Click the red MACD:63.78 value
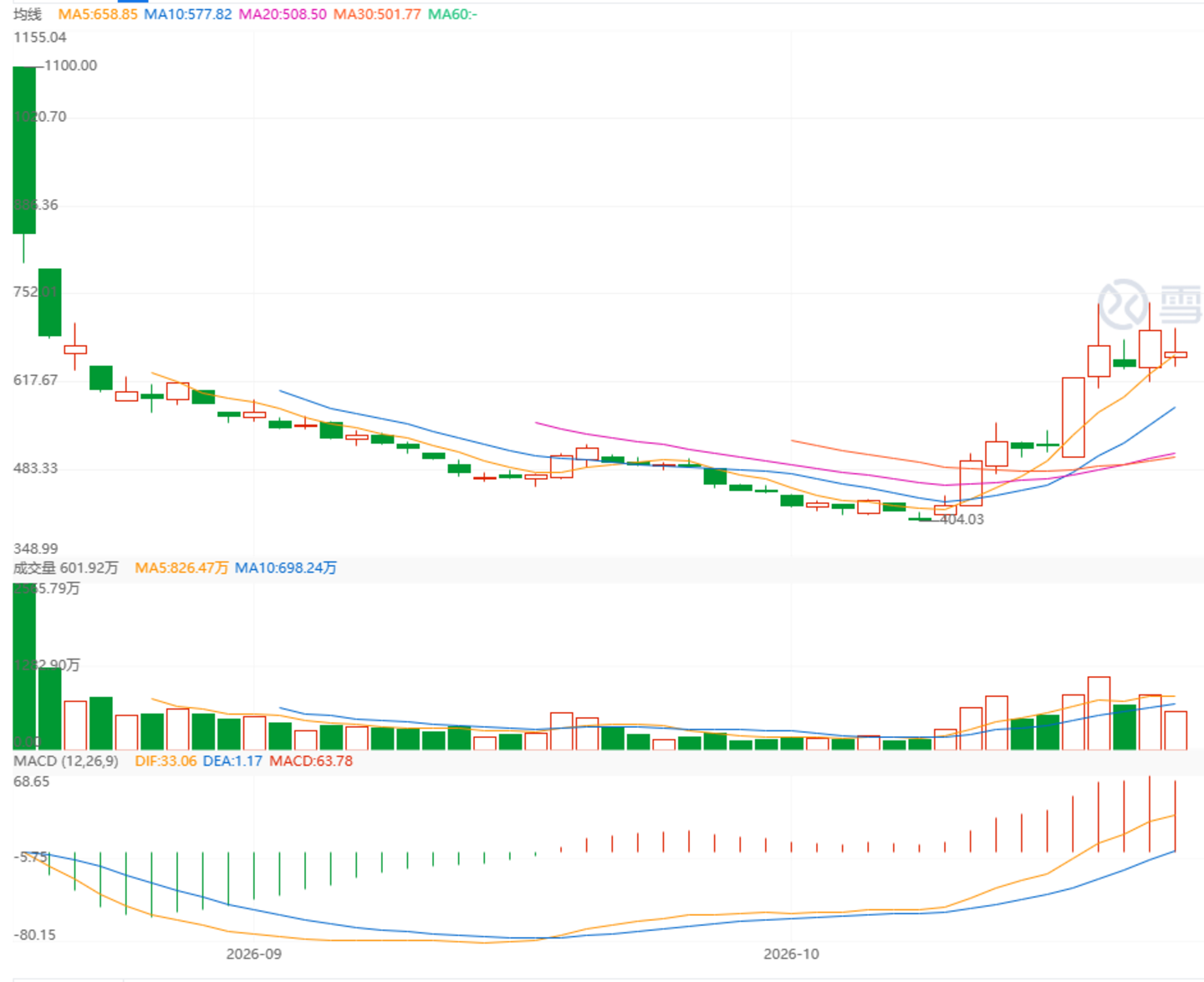The image size is (1204, 982). [x=311, y=761]
